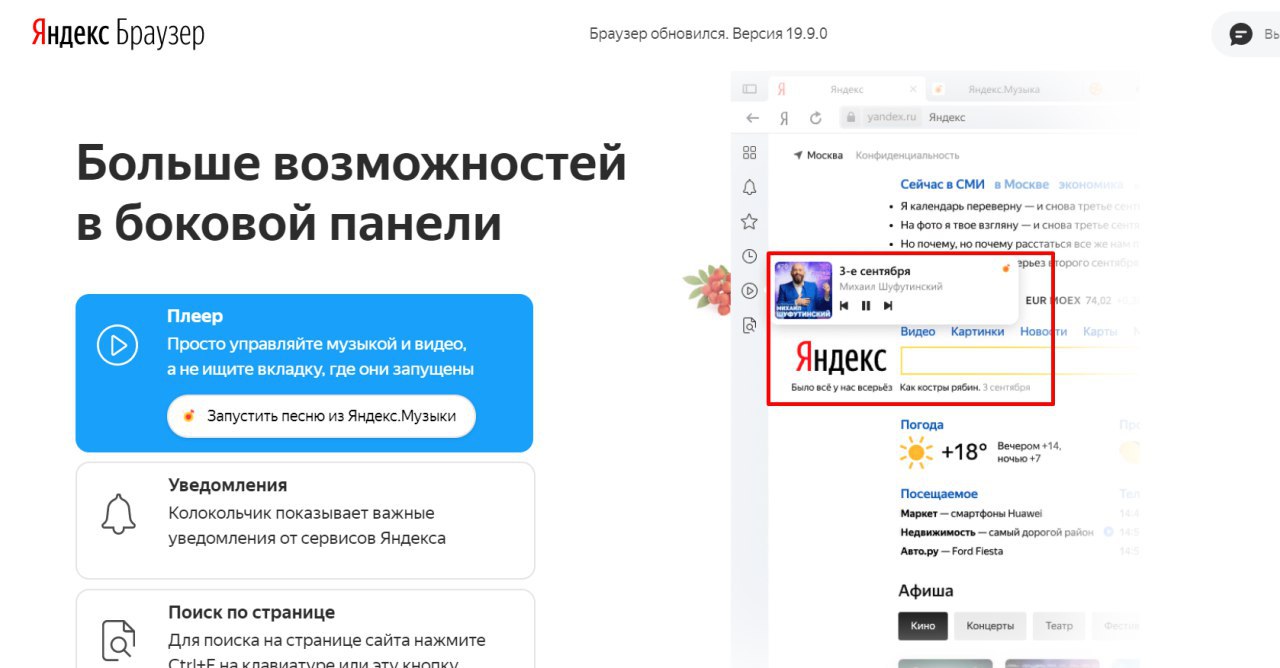Open the Tableau grid icon in sidebar
Screen dimensions: 1280x668
tap(749, 153)
